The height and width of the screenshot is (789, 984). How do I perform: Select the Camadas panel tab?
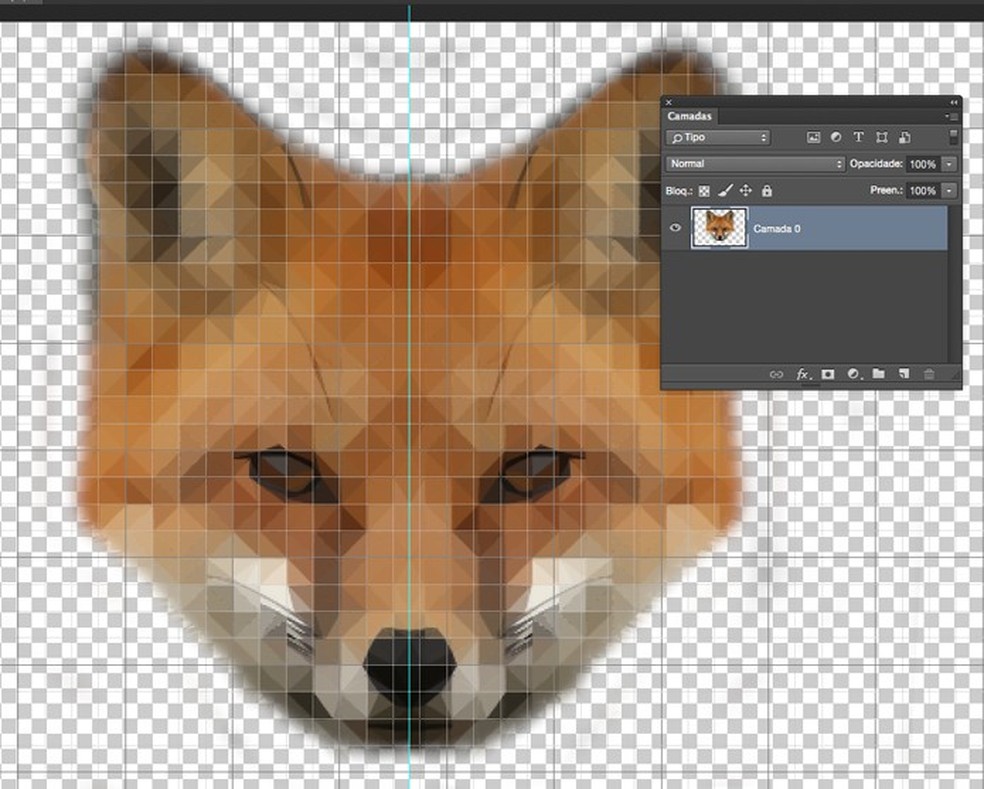tap(688, 117)
